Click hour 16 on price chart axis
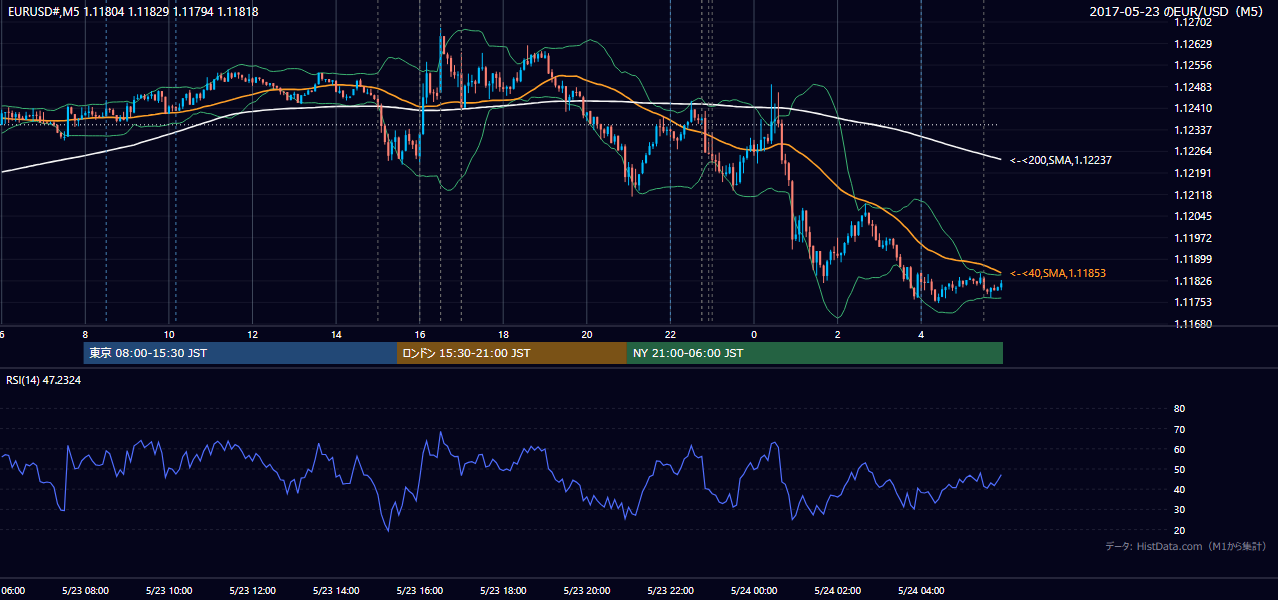Image resolution: width=1278 pixels, height=600 pixels. click(420, 334)
